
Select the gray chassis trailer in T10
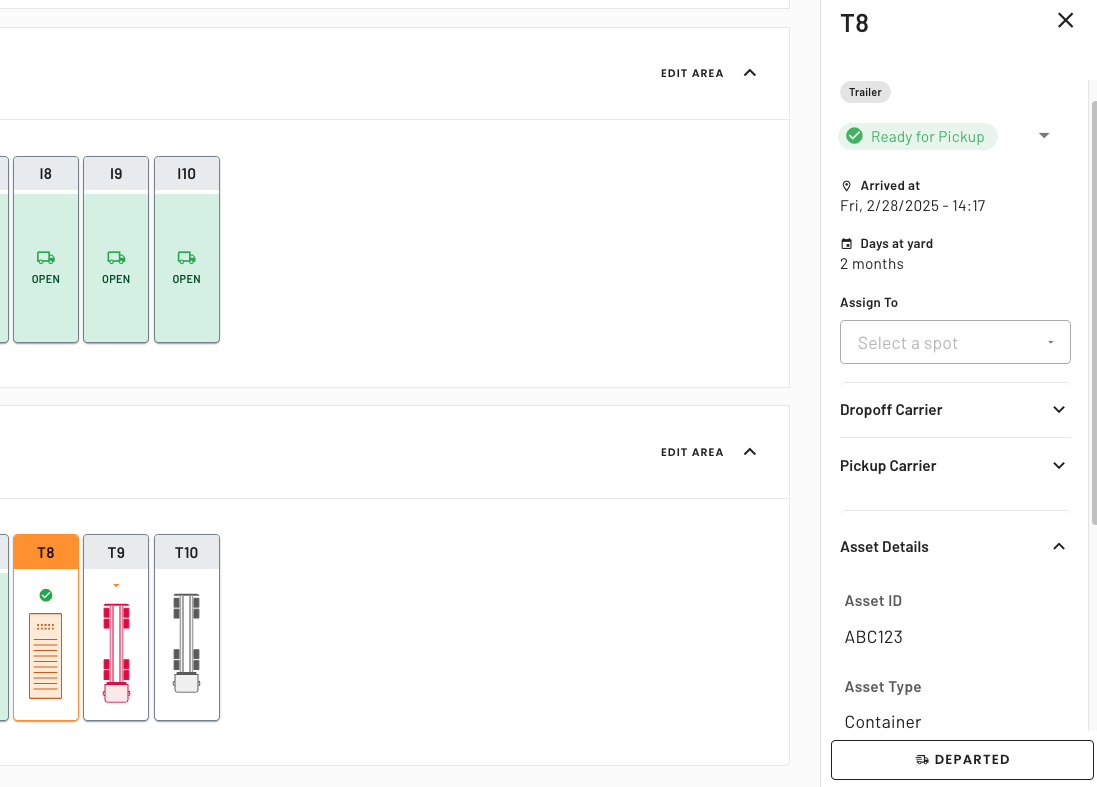pyautogui.click(x=187, y=644)
